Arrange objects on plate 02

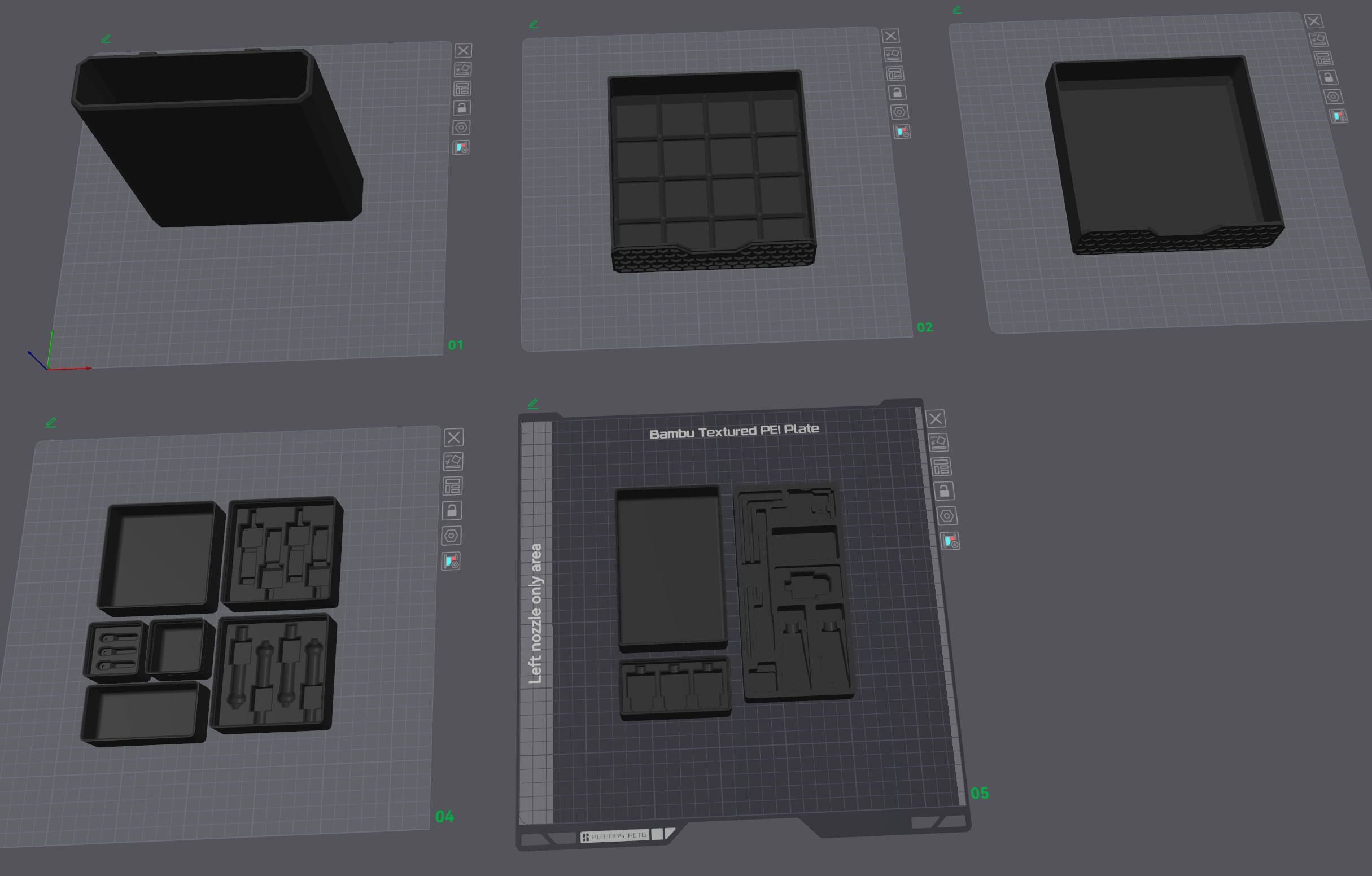coord(895,73)
